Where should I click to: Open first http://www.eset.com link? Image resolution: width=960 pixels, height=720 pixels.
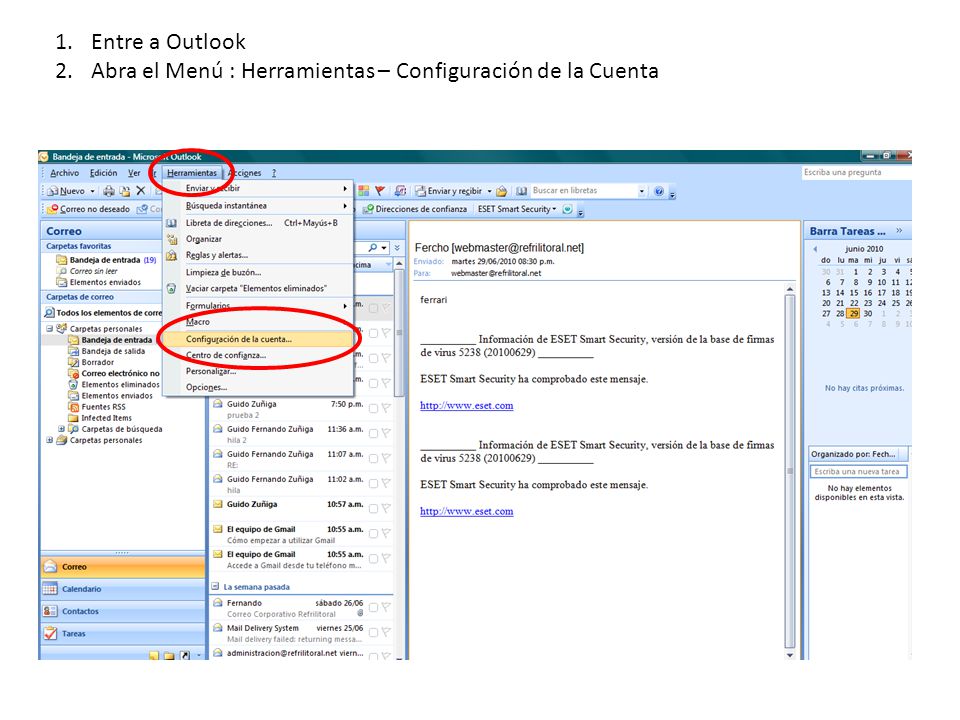(x=467, y=405)
